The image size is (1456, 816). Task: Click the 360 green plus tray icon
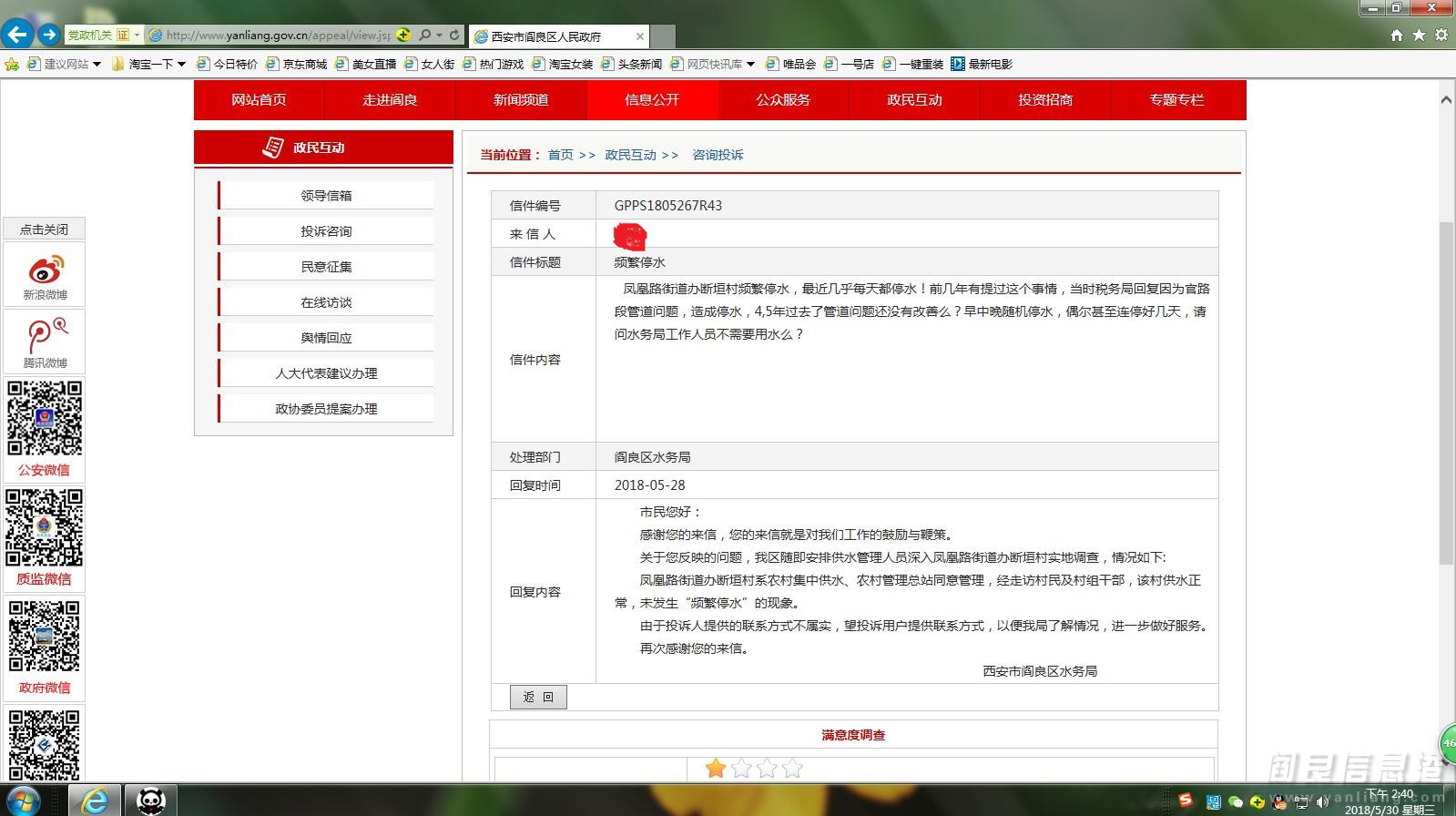coord(1257,802)
